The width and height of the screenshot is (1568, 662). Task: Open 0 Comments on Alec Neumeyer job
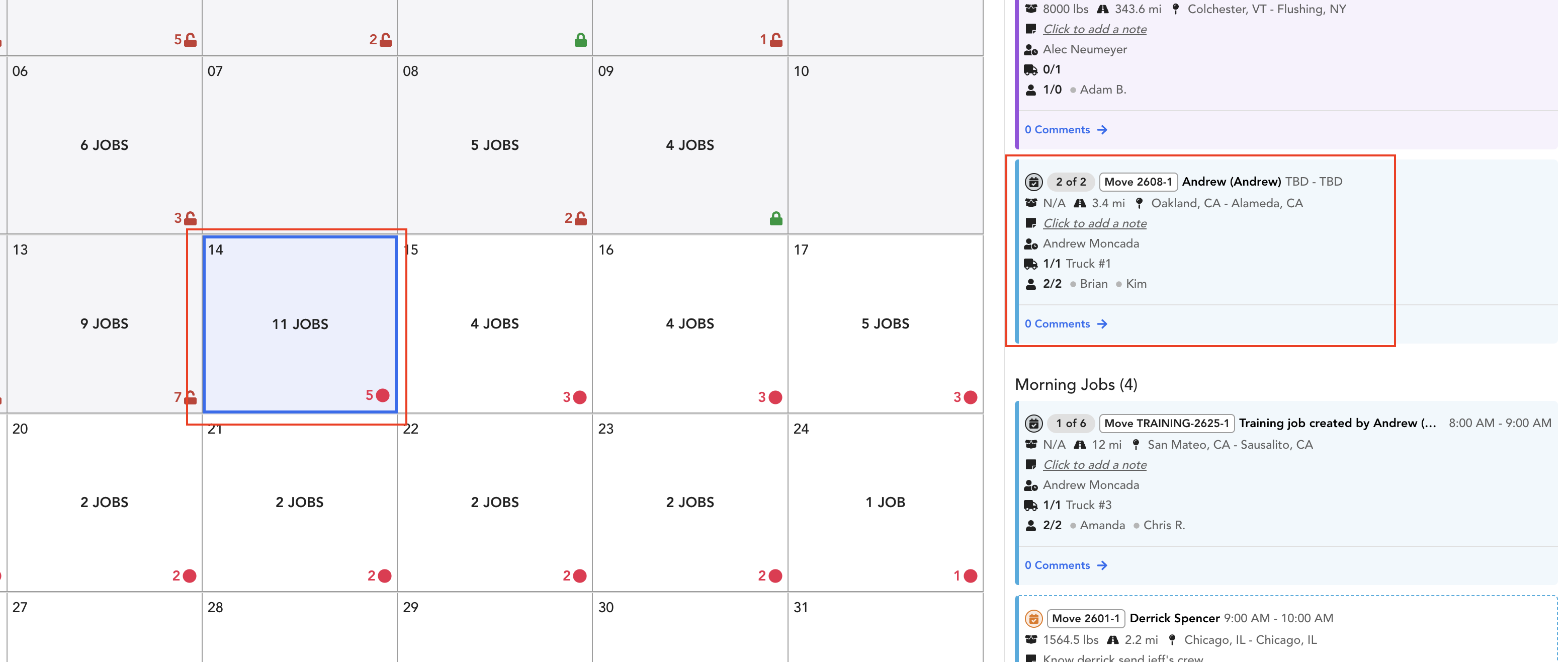click(1065, 130)
